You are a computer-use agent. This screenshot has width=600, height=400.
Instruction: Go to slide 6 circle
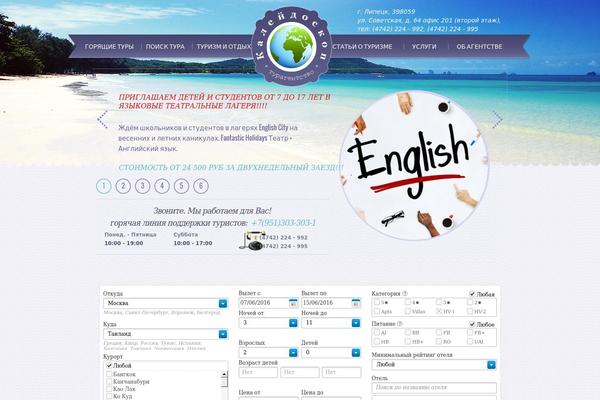(x=201, y=186)
